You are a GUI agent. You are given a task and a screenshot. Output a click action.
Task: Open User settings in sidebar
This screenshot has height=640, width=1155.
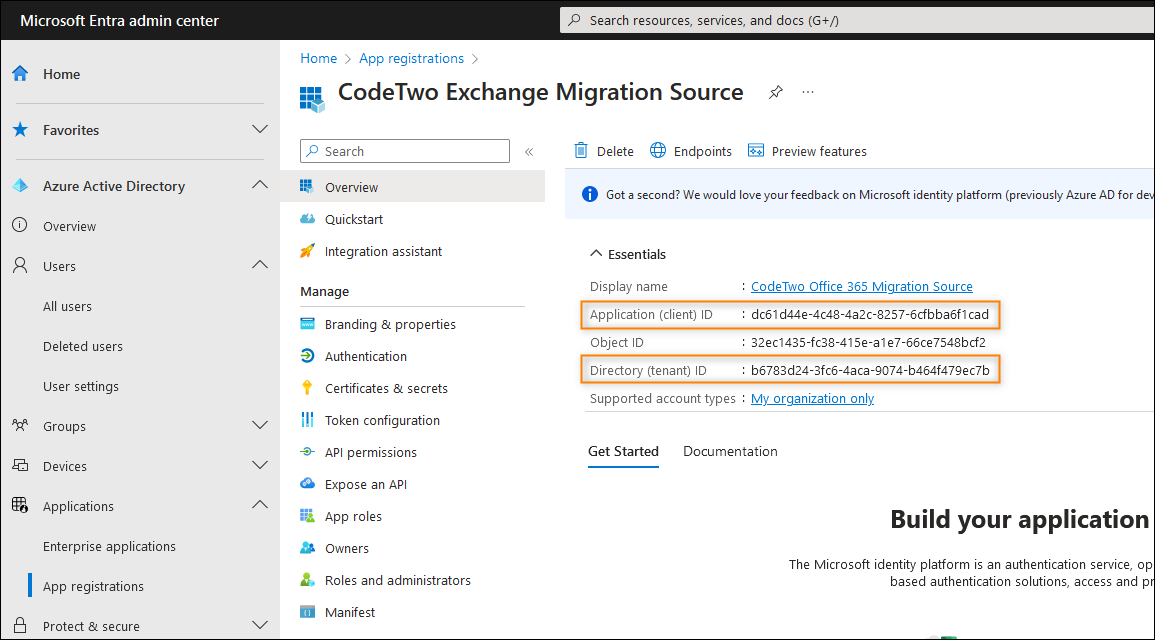coord(80,386)
